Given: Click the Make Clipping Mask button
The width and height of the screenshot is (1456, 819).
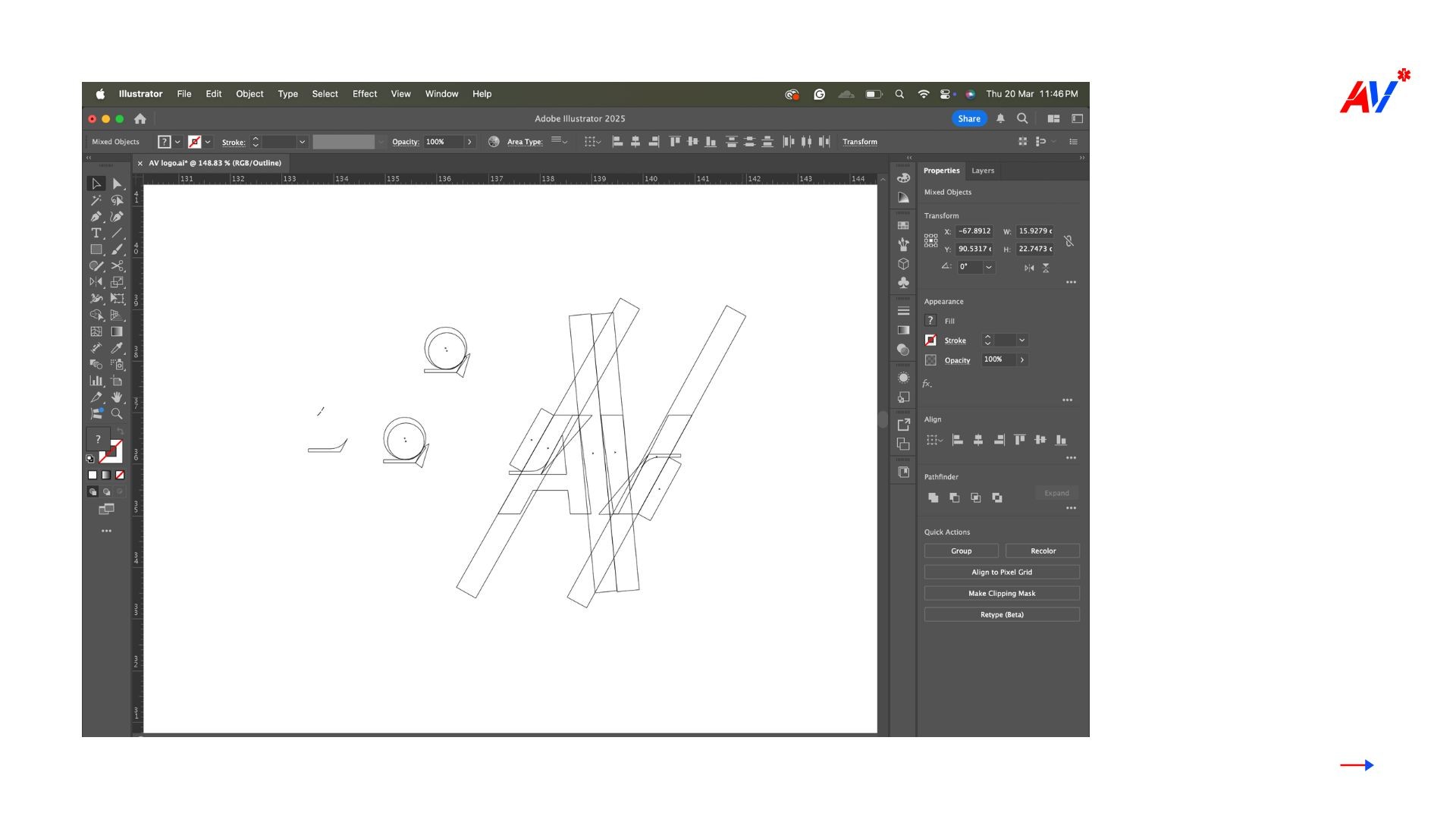Looking at the screenshot, I should click(1001, 594).
